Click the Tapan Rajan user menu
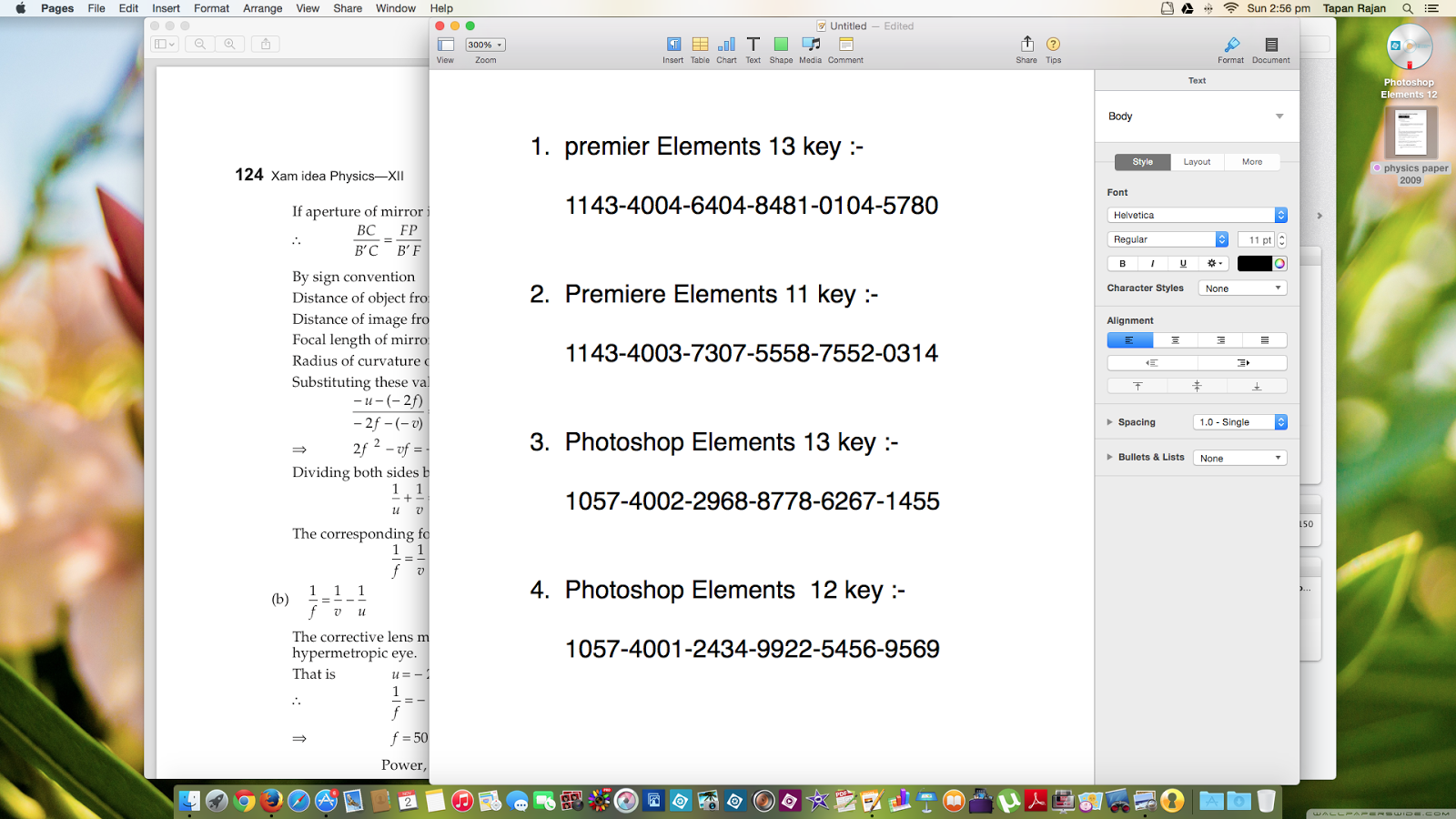Viewport: 1456px width, 819px height. [1354, 8]
